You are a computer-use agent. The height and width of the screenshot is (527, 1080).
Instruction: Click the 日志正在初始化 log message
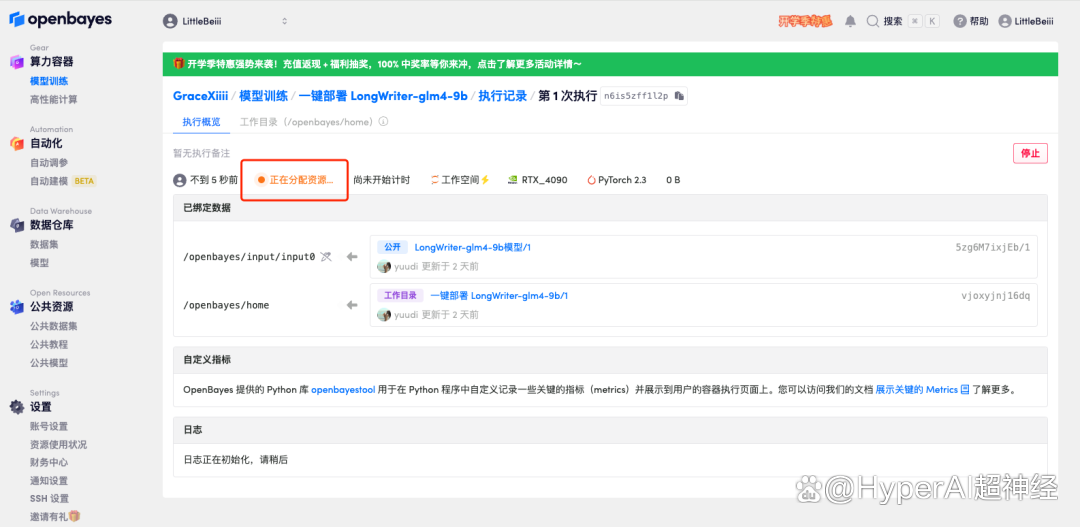(x=236, y=459)
